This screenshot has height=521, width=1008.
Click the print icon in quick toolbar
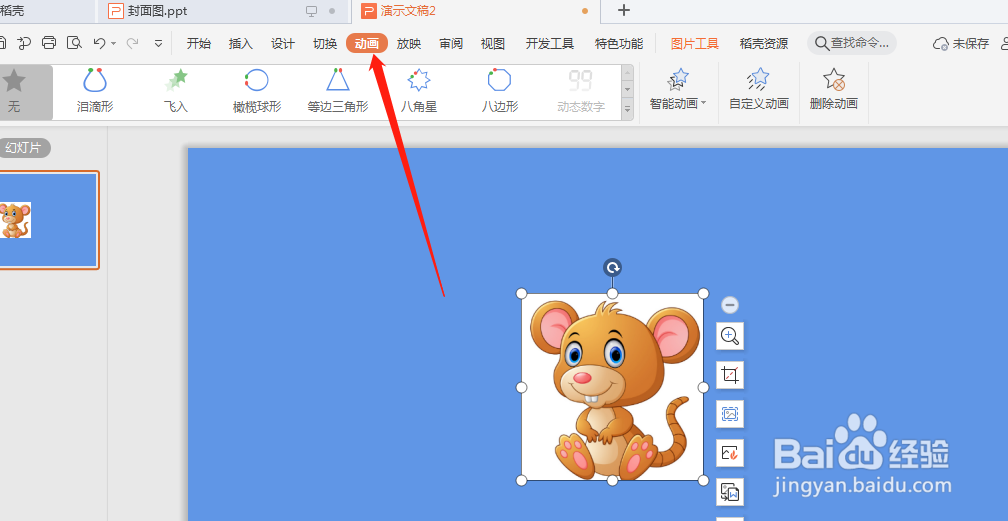pos(49,43)
